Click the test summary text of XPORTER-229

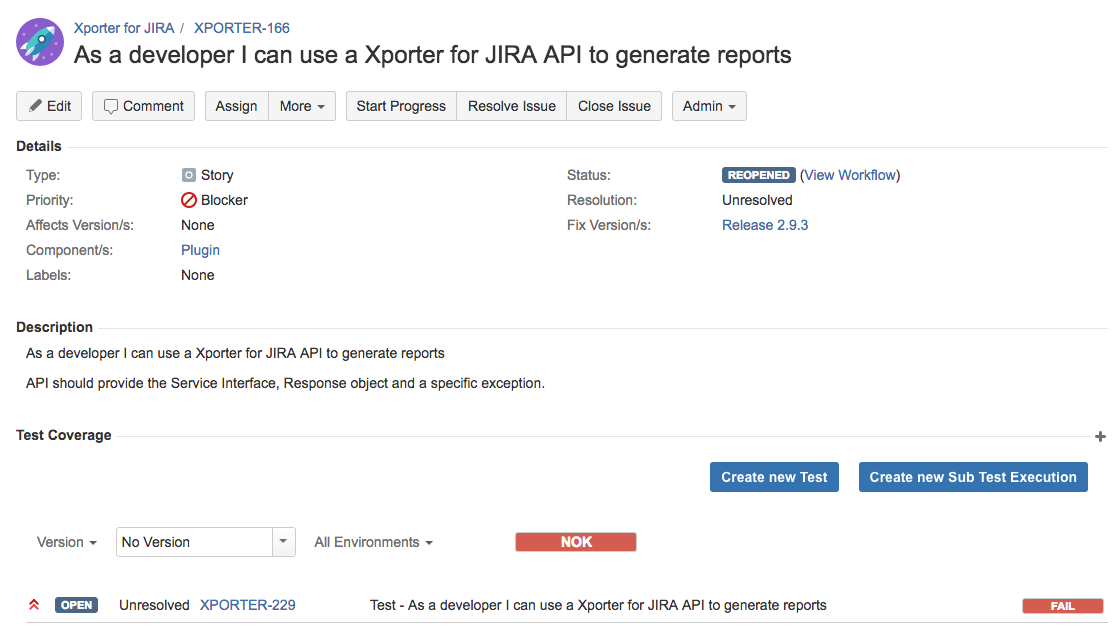598,605
